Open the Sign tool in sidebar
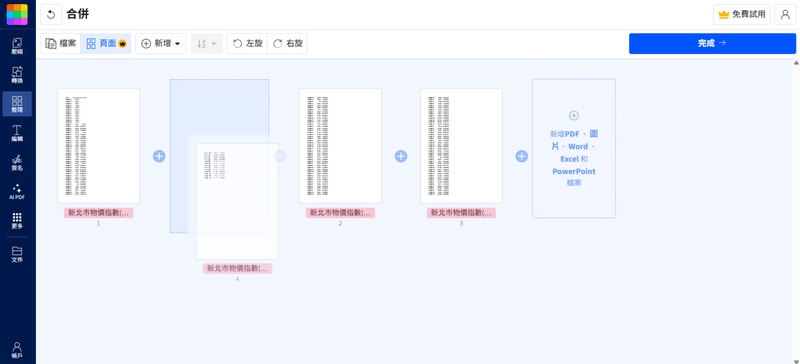Viewport: 800px width, 364px height. coord(17,162)
